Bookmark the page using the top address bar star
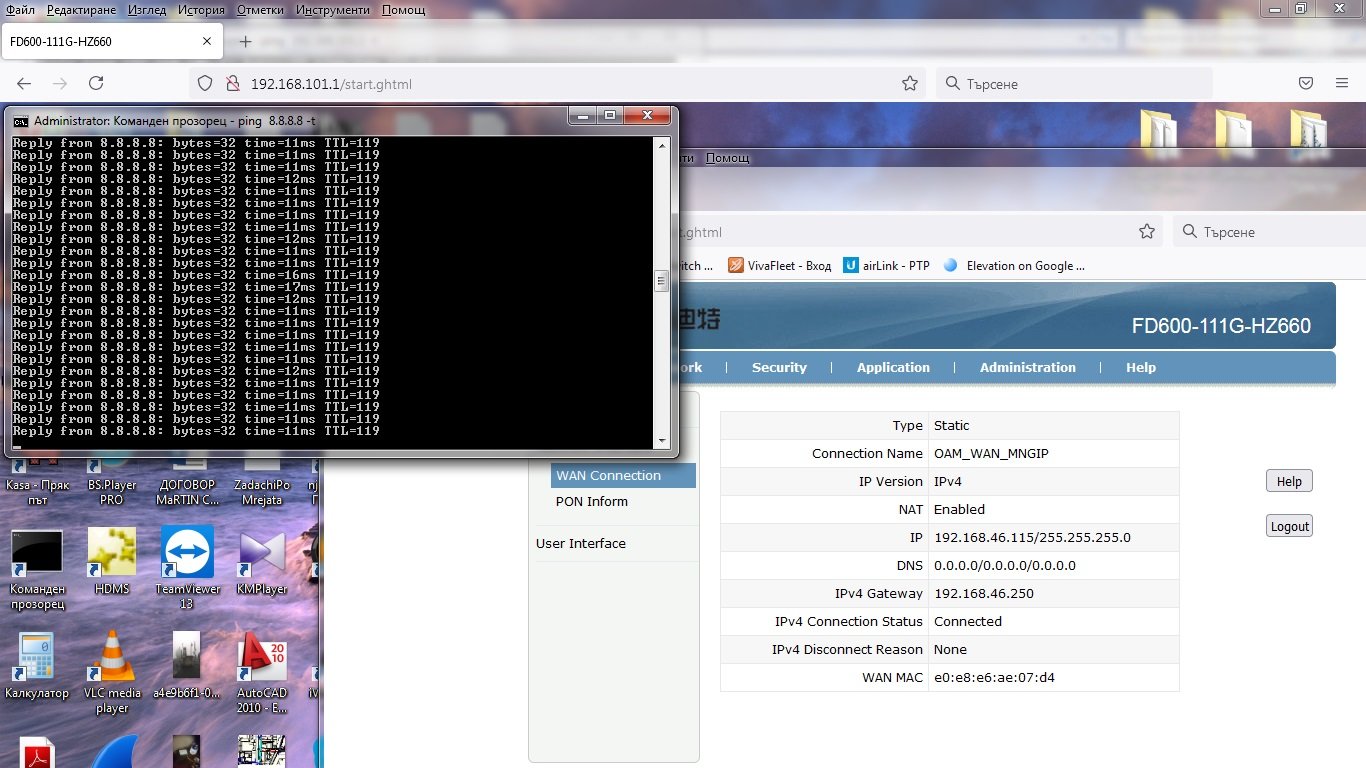Screen dimensions: 1366x768 [x=910, y=84]
